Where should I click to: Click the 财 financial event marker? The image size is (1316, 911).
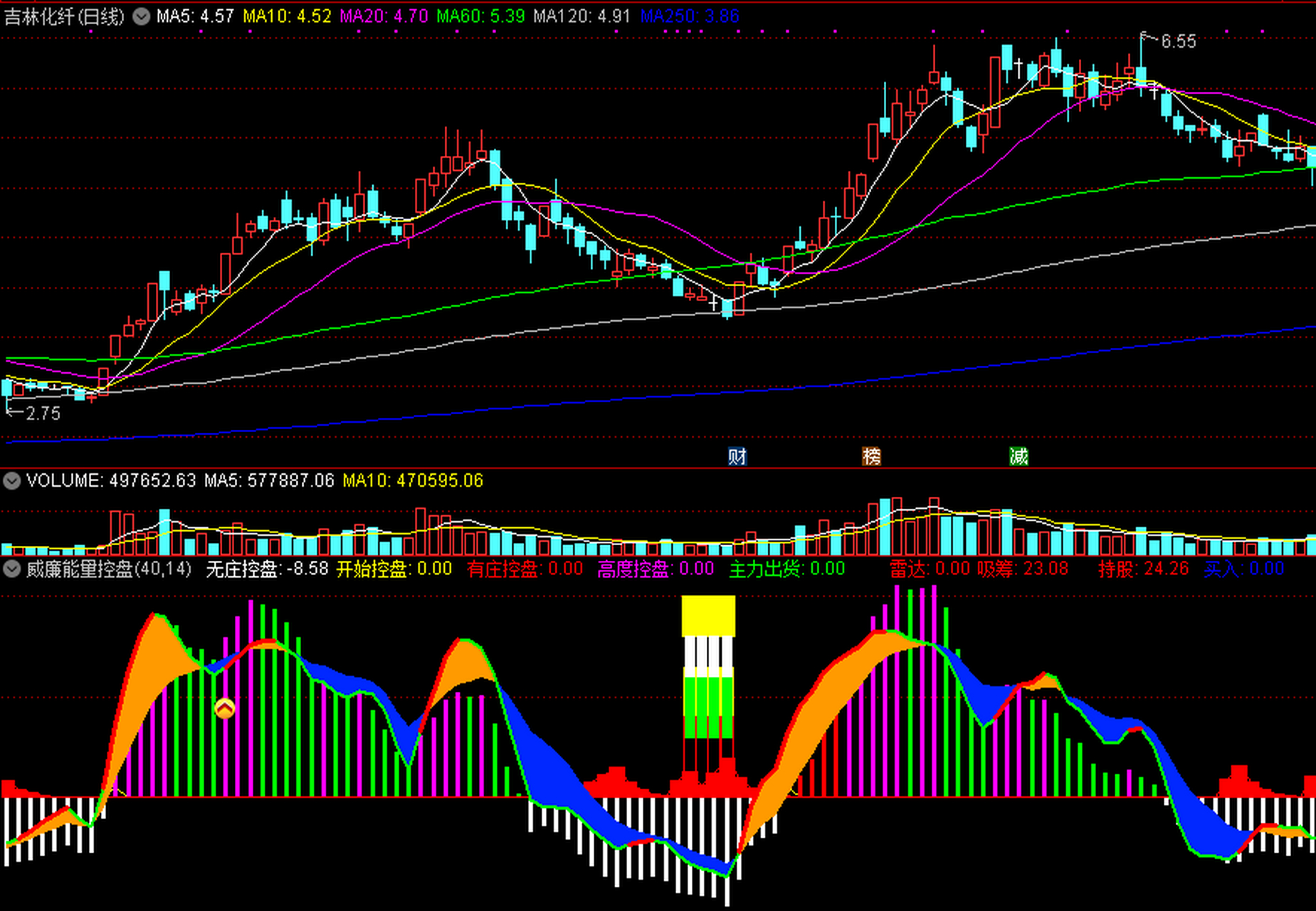737,456
